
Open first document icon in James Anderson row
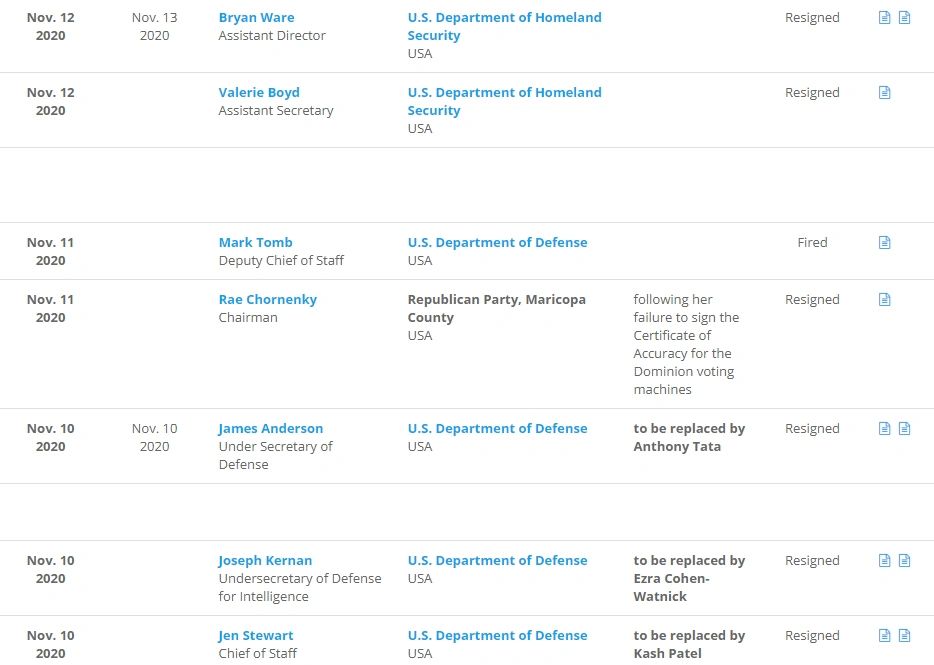(884, 429)
